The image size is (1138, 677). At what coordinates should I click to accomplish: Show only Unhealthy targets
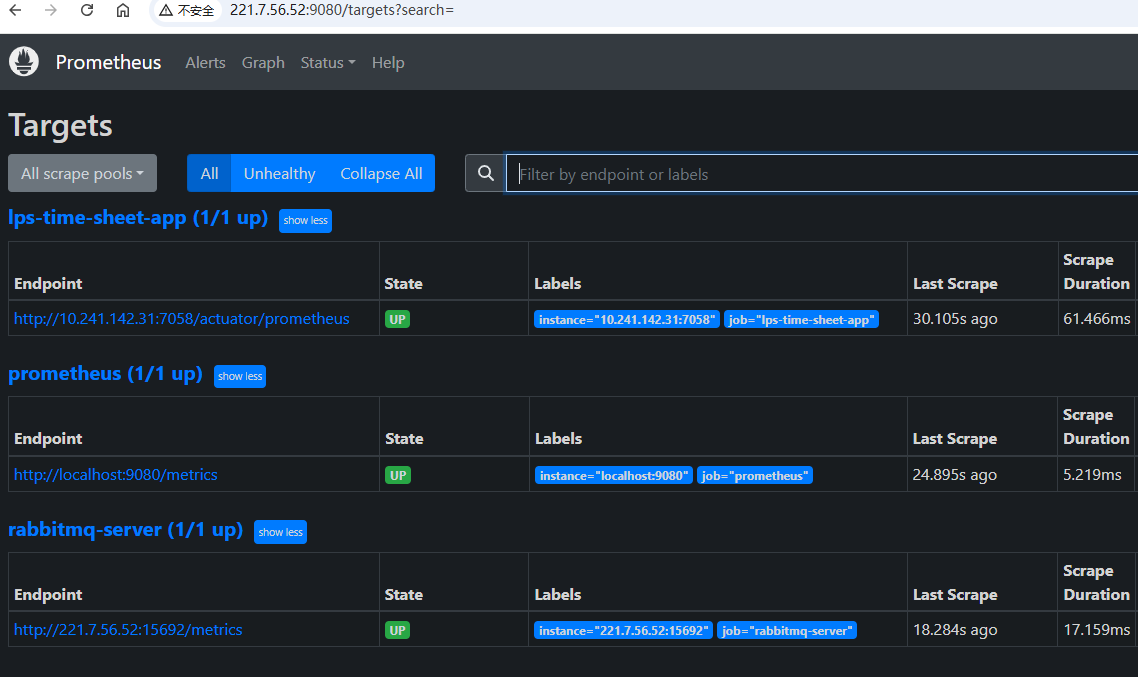coord(279,173)
